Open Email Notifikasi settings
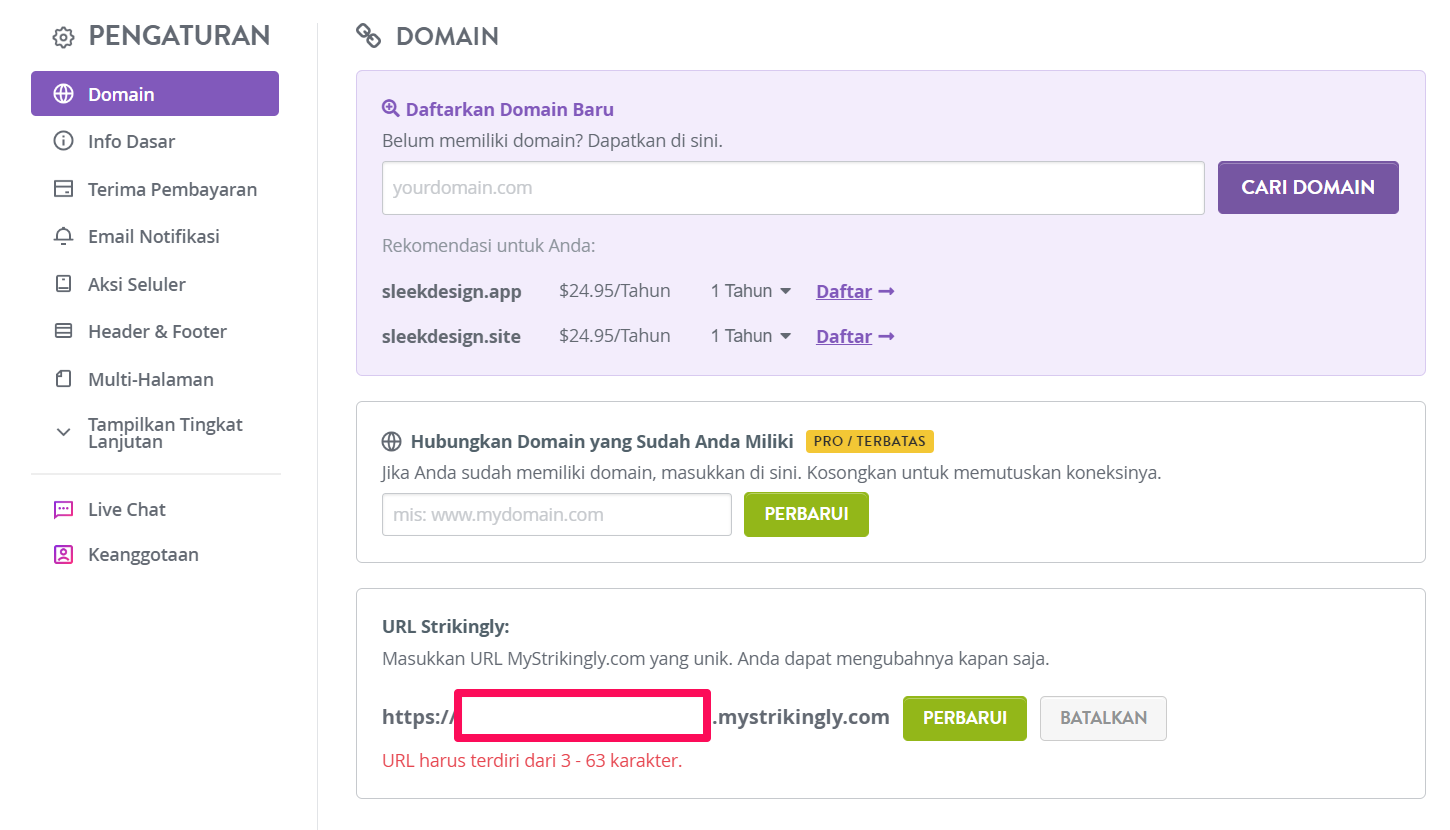This screenshot has height=830, width=1450. [155, 236]
